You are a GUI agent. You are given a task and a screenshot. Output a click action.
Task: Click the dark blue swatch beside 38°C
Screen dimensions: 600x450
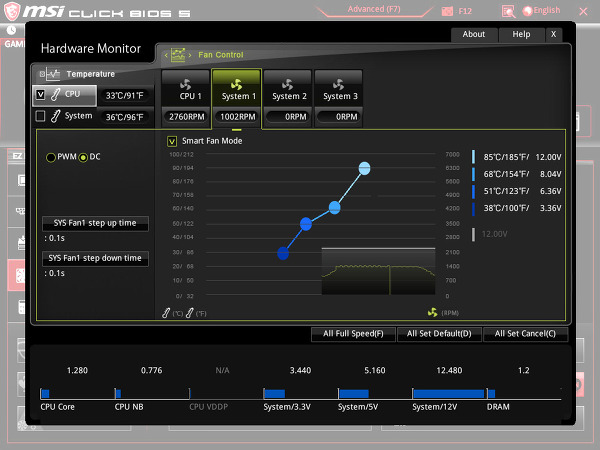click(x=473, y=209)
